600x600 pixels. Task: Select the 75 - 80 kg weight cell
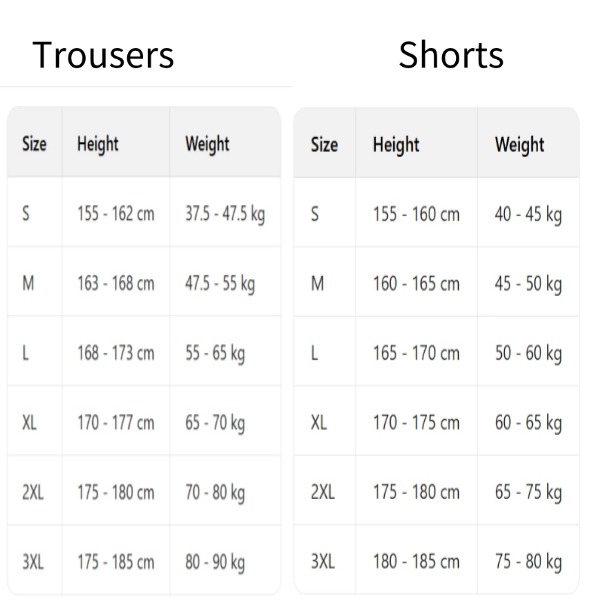click(528, 562)
